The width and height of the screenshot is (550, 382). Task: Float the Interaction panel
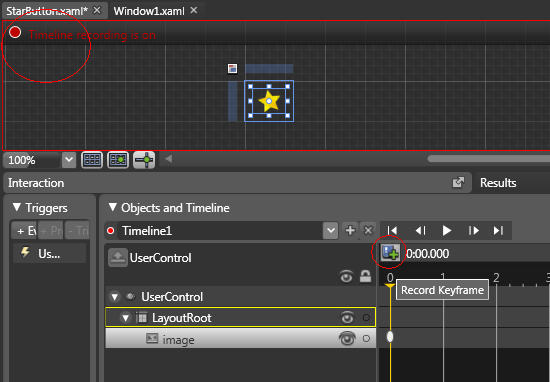(x=458, y=182)
